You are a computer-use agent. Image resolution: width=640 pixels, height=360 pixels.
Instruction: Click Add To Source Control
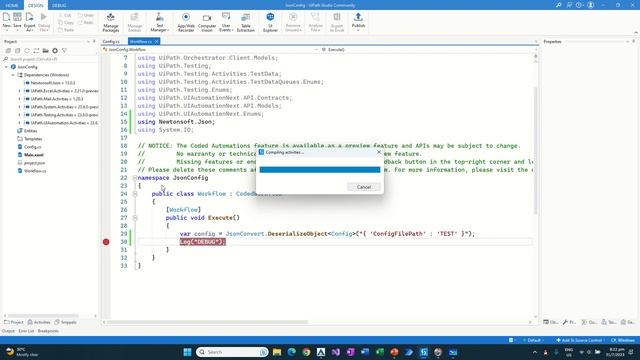(x=579, y=340)
